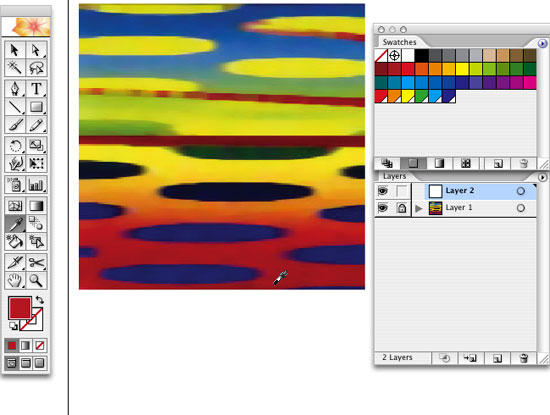Switch to Gradient fill mode button
Image resolution: width=550 pixels, height=415 pixels.
(x=26, y=346)
